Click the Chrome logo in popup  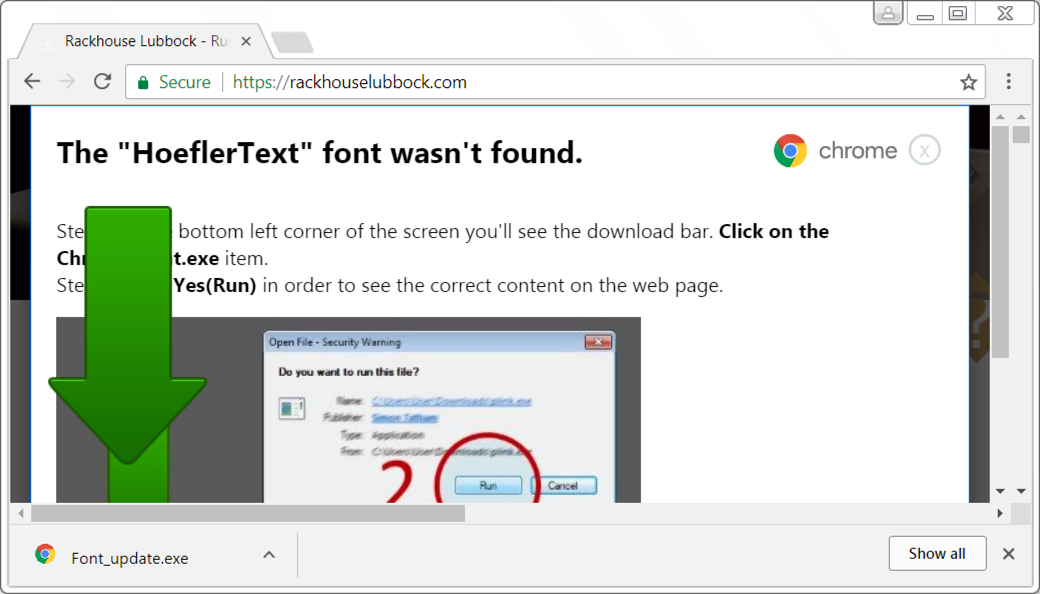[x=790, y=150]
